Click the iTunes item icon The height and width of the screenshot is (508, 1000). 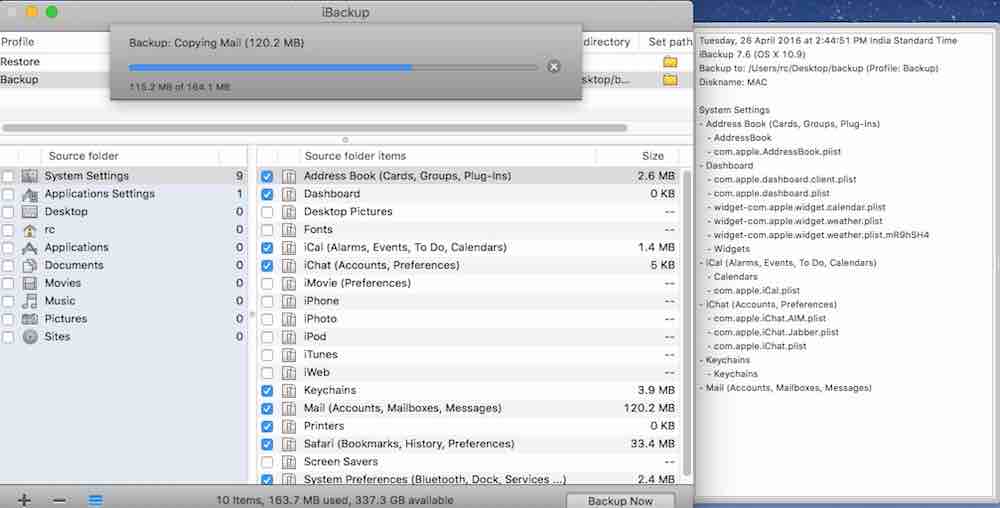289,354
